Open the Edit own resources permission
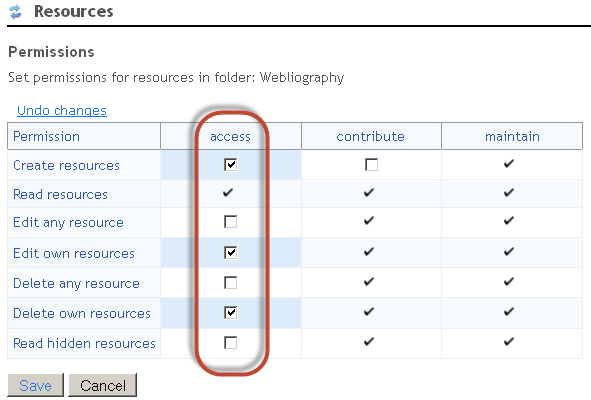The width and height of the screenshot is (591, 400). (x=74, y=253)
